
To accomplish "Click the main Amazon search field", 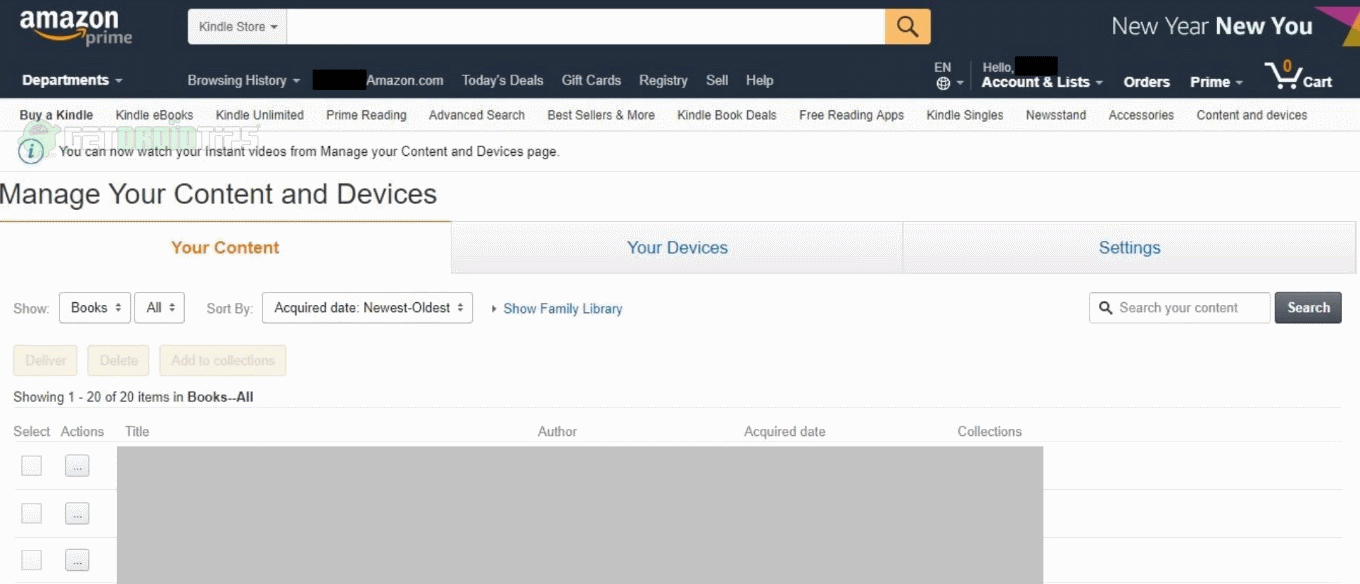I will click(586, 27).
